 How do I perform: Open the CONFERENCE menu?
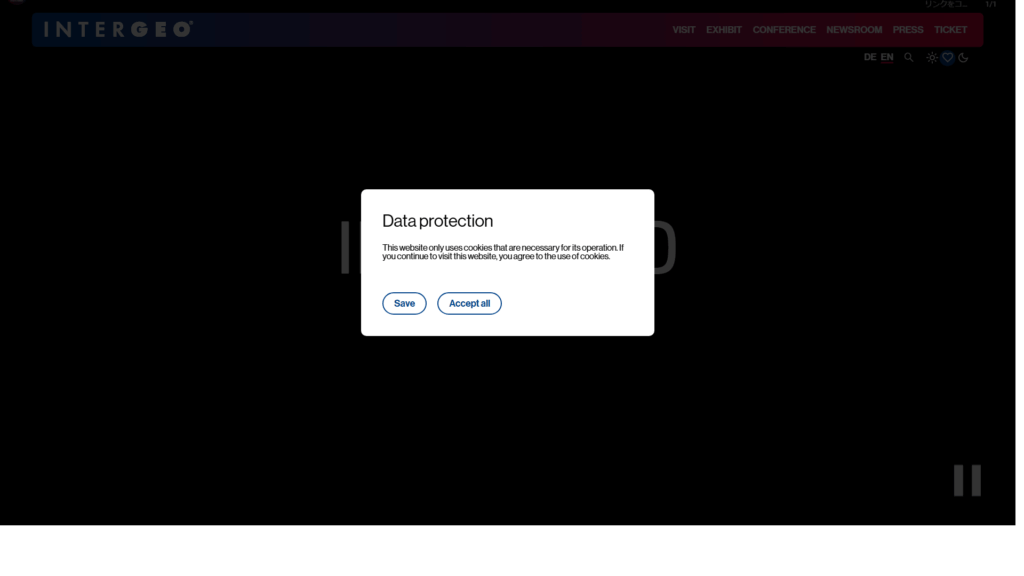[x=784, y=30]
